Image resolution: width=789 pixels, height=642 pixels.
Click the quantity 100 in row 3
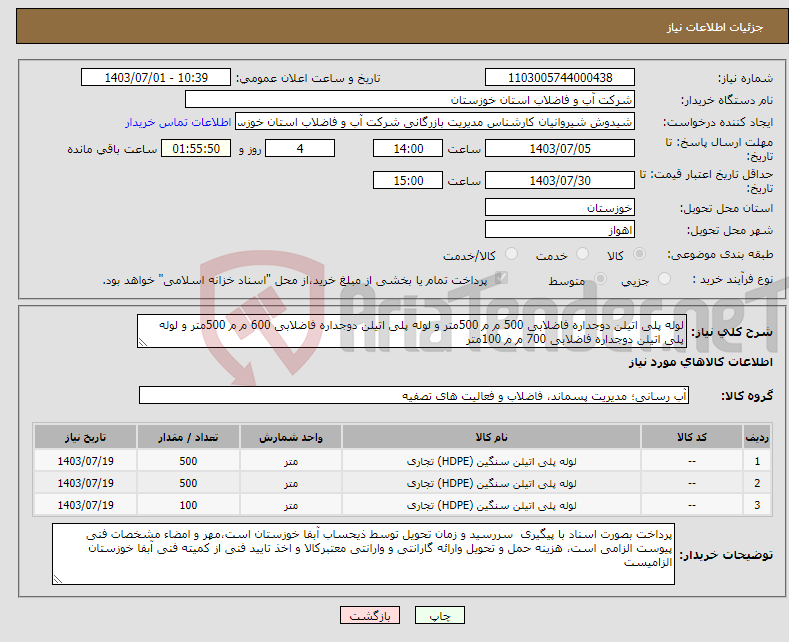(188, 505)
